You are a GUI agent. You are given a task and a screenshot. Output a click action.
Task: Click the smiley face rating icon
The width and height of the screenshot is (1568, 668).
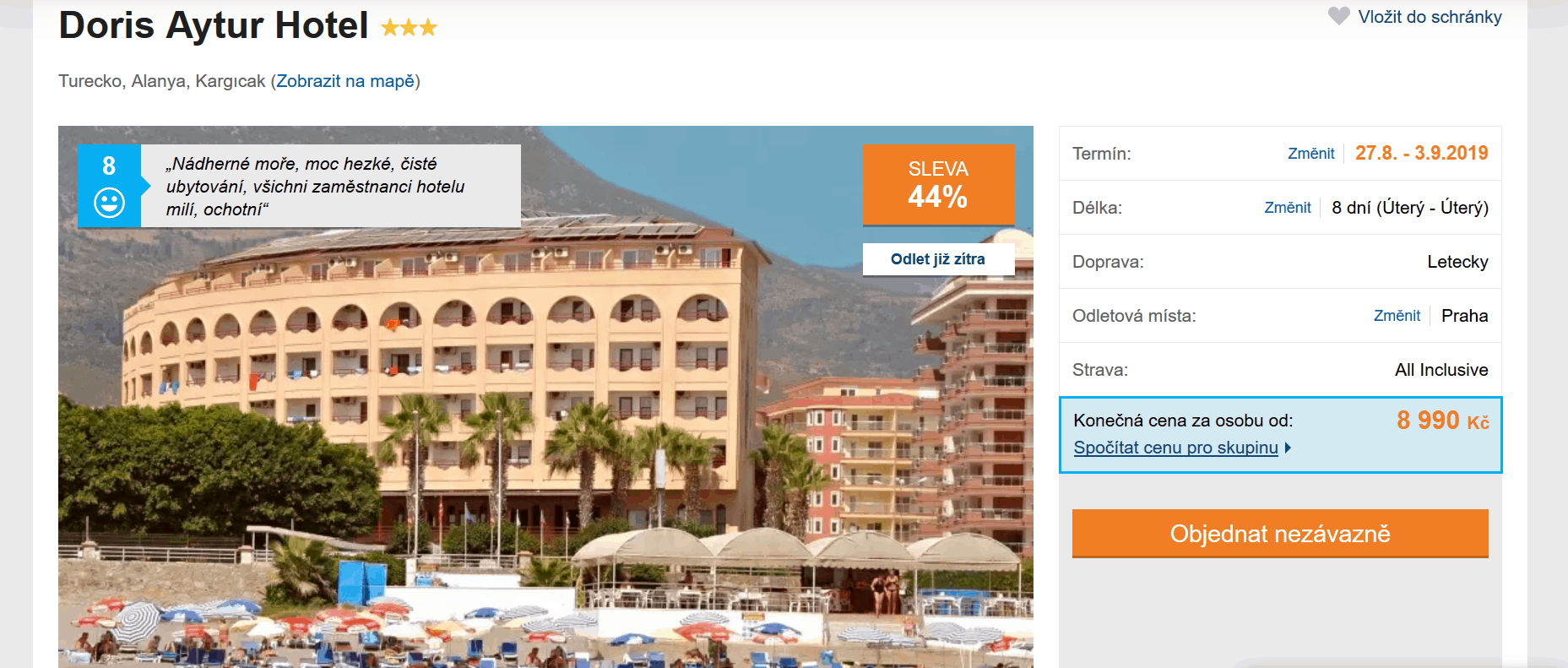(109, 203)
